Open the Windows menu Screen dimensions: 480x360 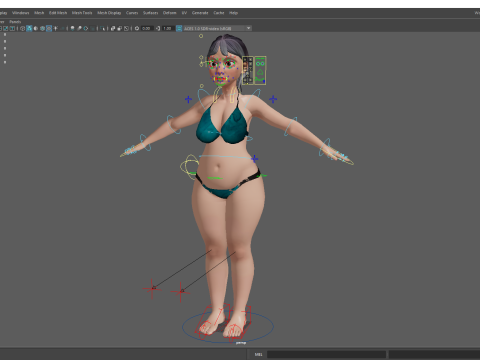click(21, 13)
